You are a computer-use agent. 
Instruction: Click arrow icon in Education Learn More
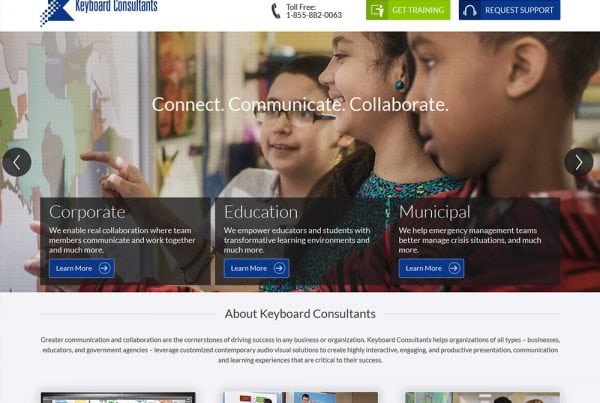click(279, 268)
